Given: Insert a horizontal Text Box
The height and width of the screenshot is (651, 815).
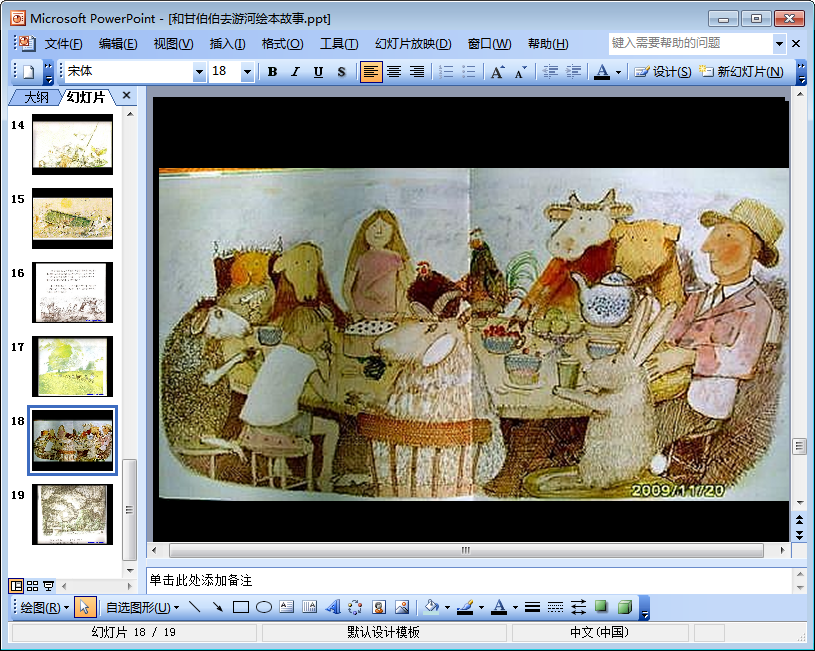Looking at the screenshot, I should [x=286, y=607].
